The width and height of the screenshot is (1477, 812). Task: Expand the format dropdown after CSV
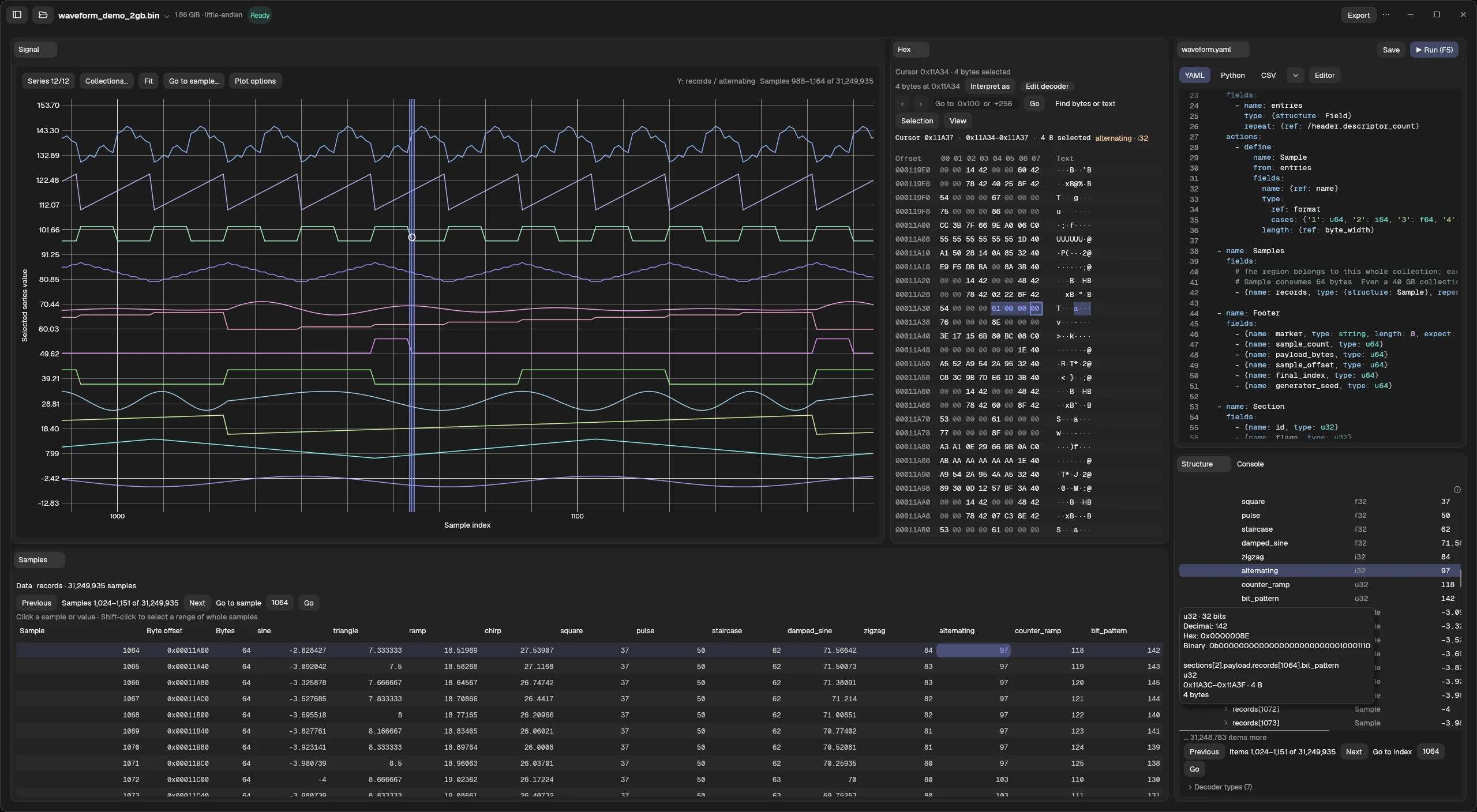pyautogui.click(x=1295, y=75)
